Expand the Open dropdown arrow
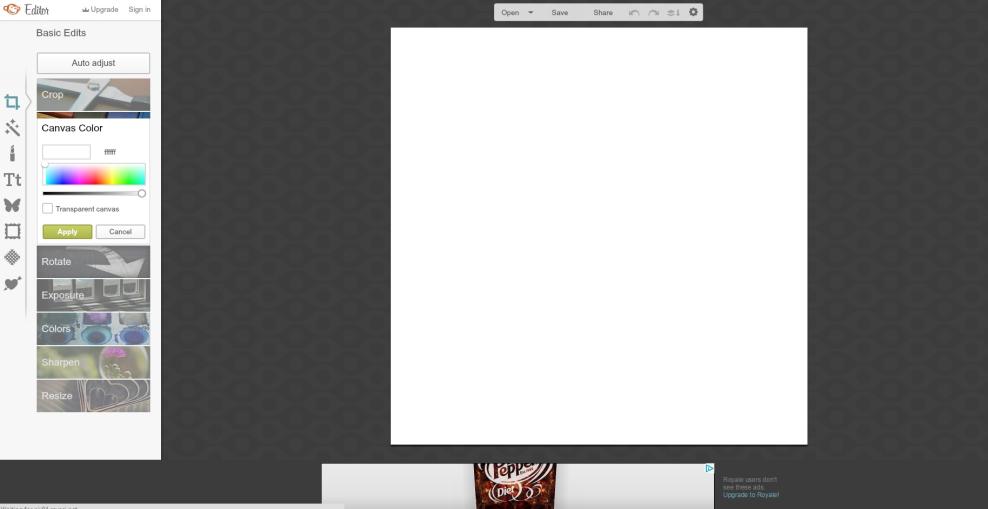The image size is (988, 509). (530, 13)
